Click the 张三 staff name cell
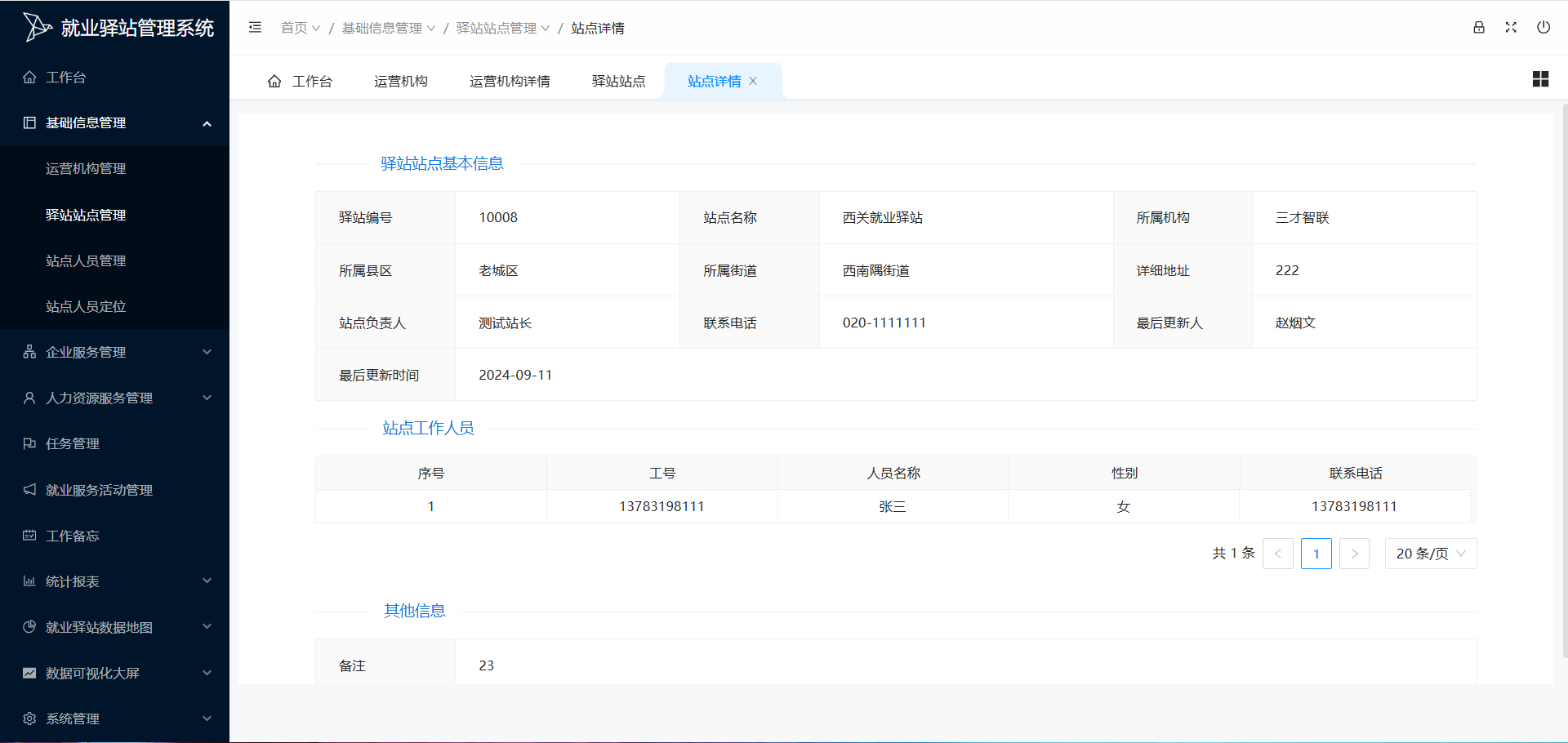 (893, 506)
